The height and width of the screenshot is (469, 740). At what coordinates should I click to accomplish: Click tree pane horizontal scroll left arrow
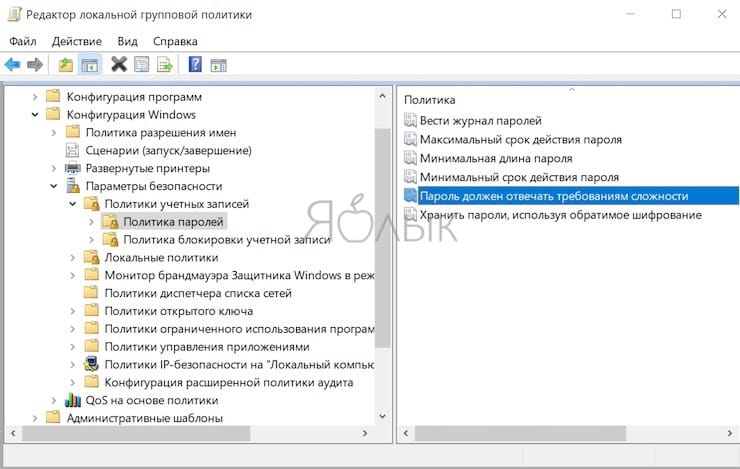[13, 433]
